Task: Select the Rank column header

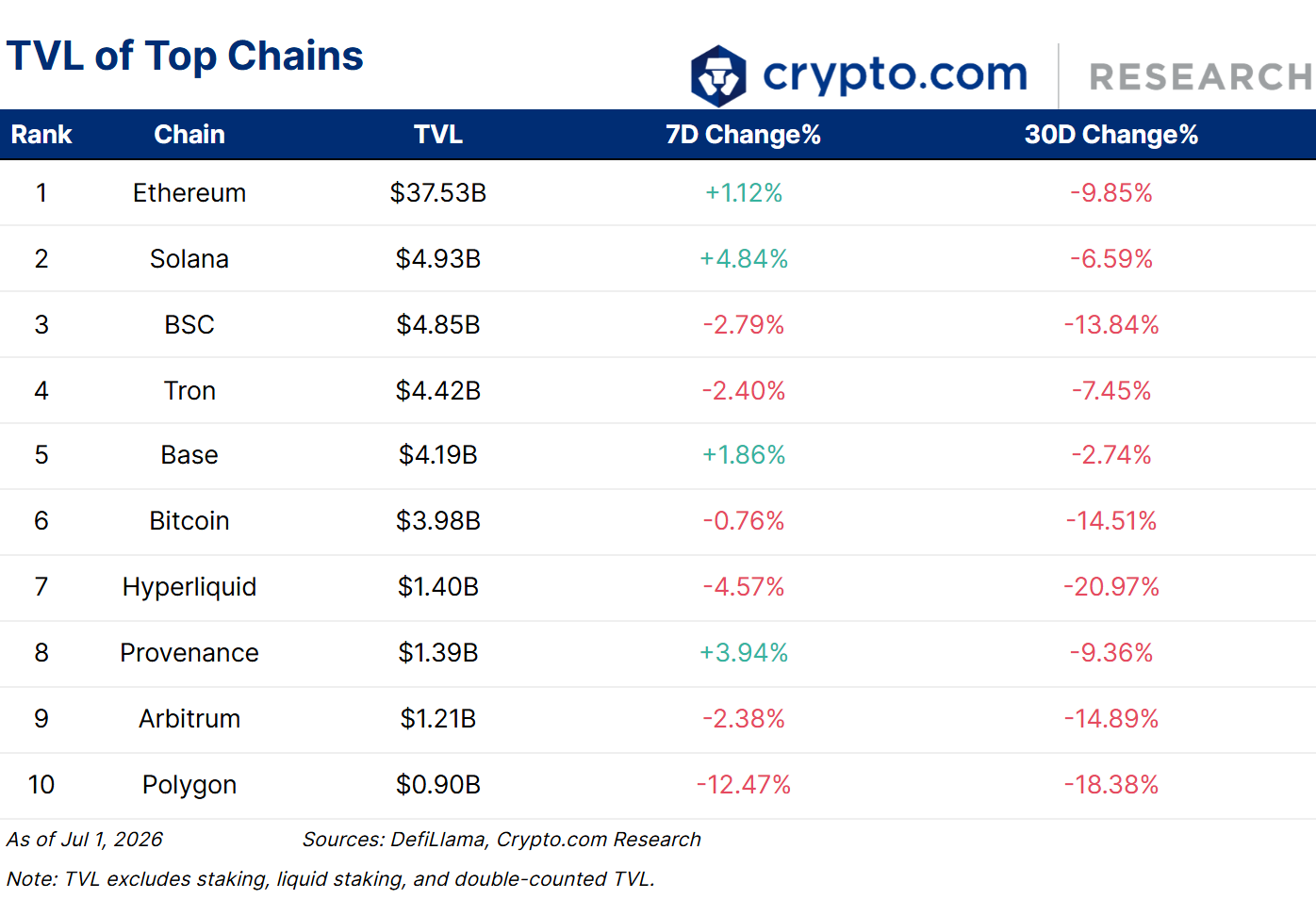Action: [x=41, y=135]
